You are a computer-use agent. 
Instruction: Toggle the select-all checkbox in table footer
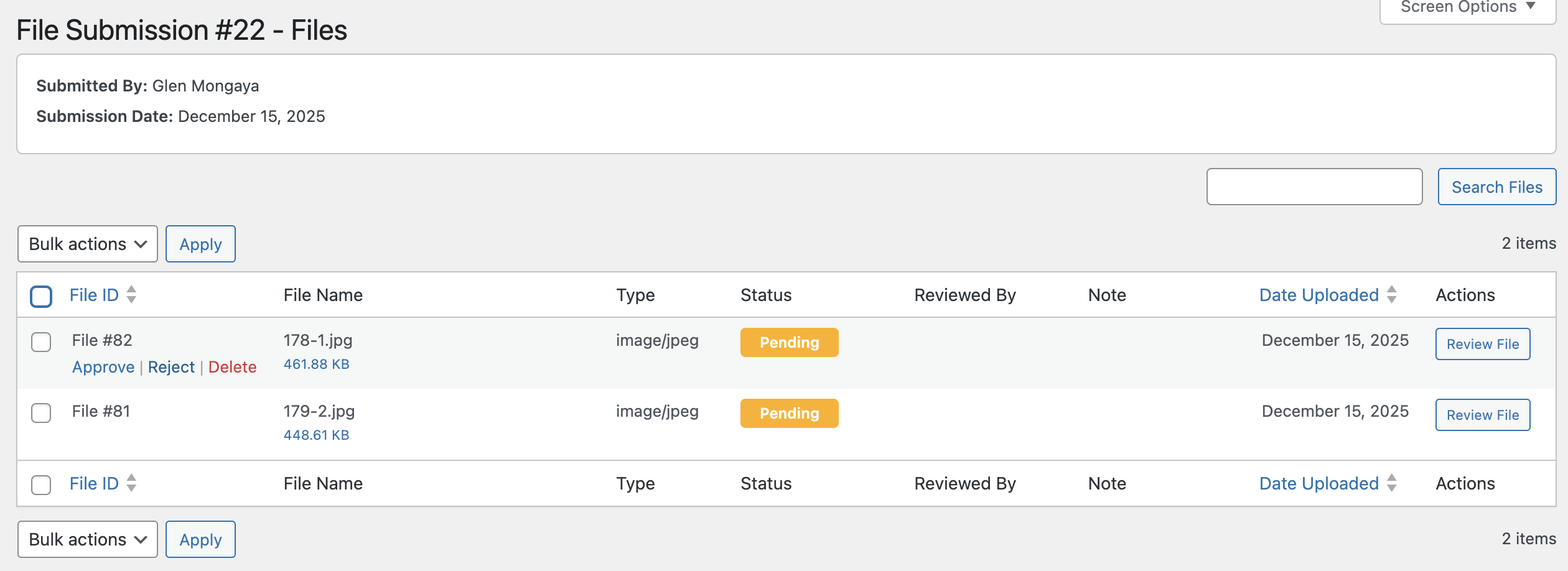(41, 485)
